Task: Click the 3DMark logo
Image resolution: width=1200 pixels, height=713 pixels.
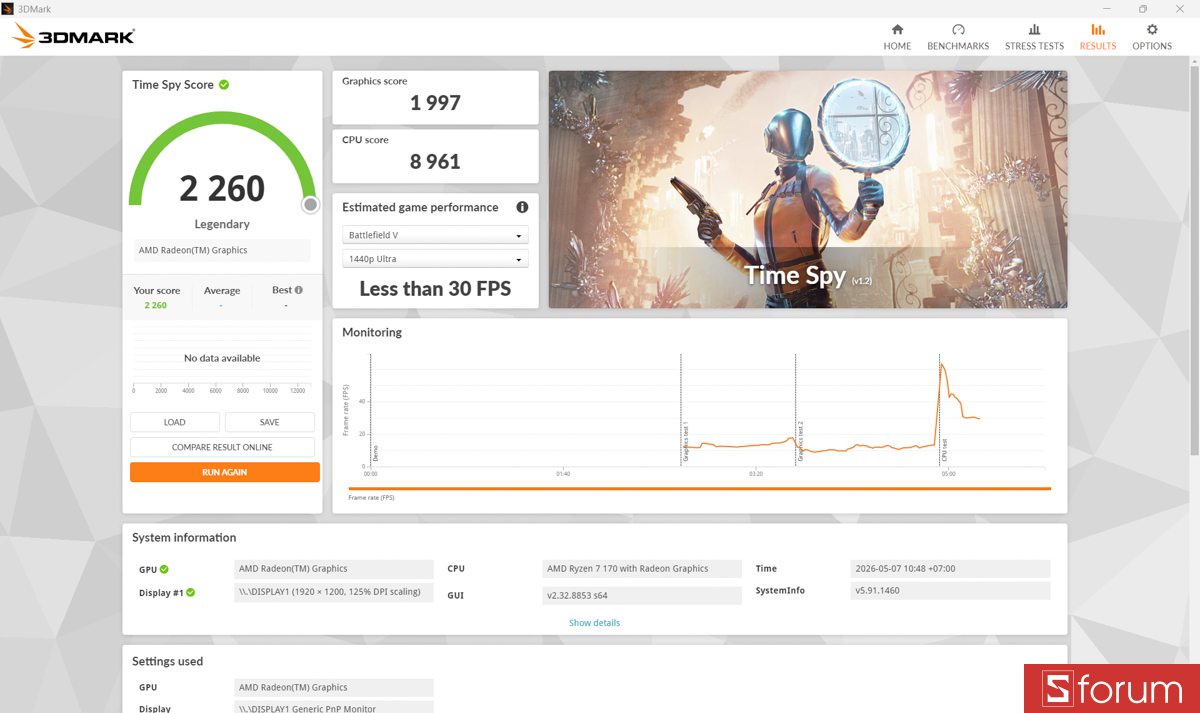Action: 73,37
